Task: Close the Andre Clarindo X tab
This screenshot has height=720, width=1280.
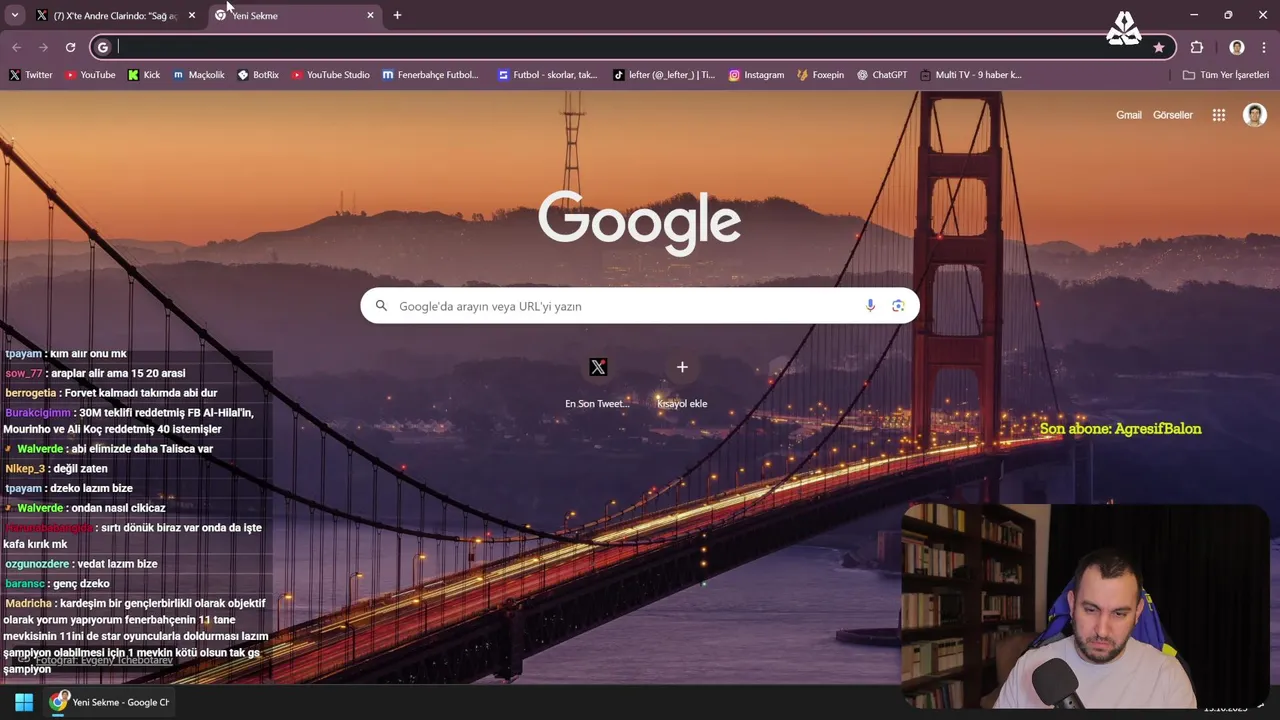Action: point(192,15)
